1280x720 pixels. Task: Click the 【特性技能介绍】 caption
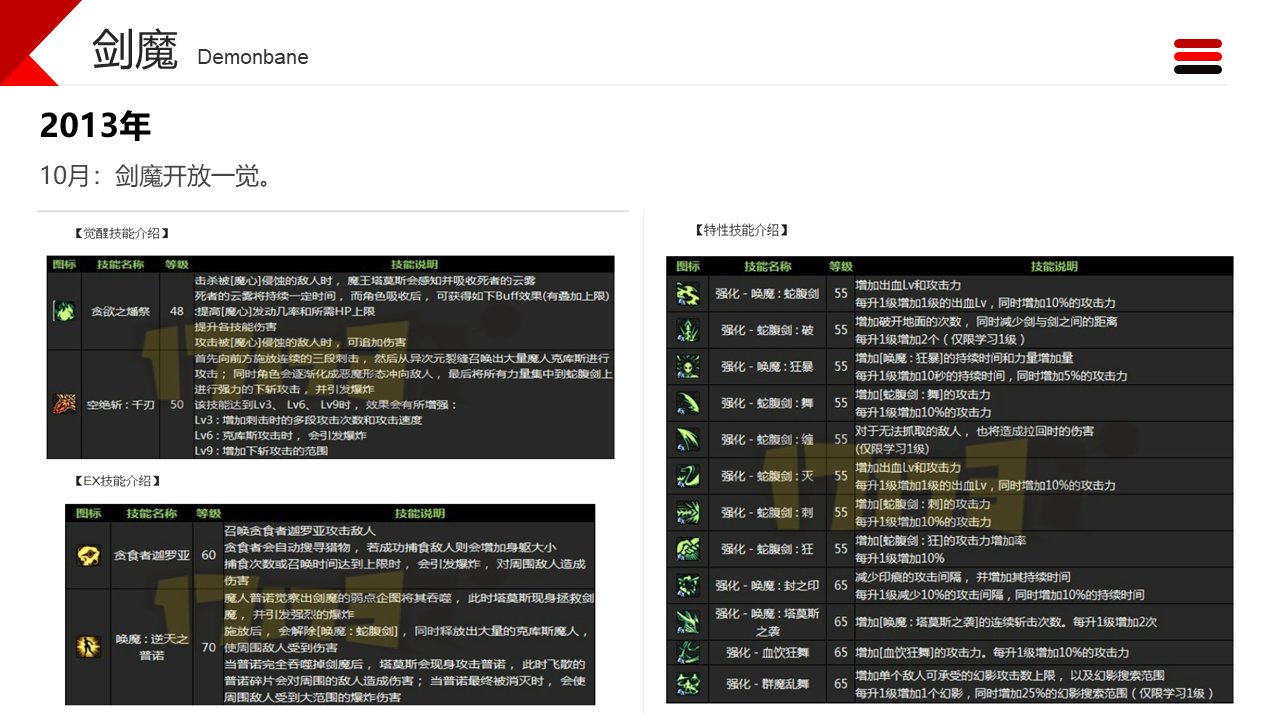(741, 230)
